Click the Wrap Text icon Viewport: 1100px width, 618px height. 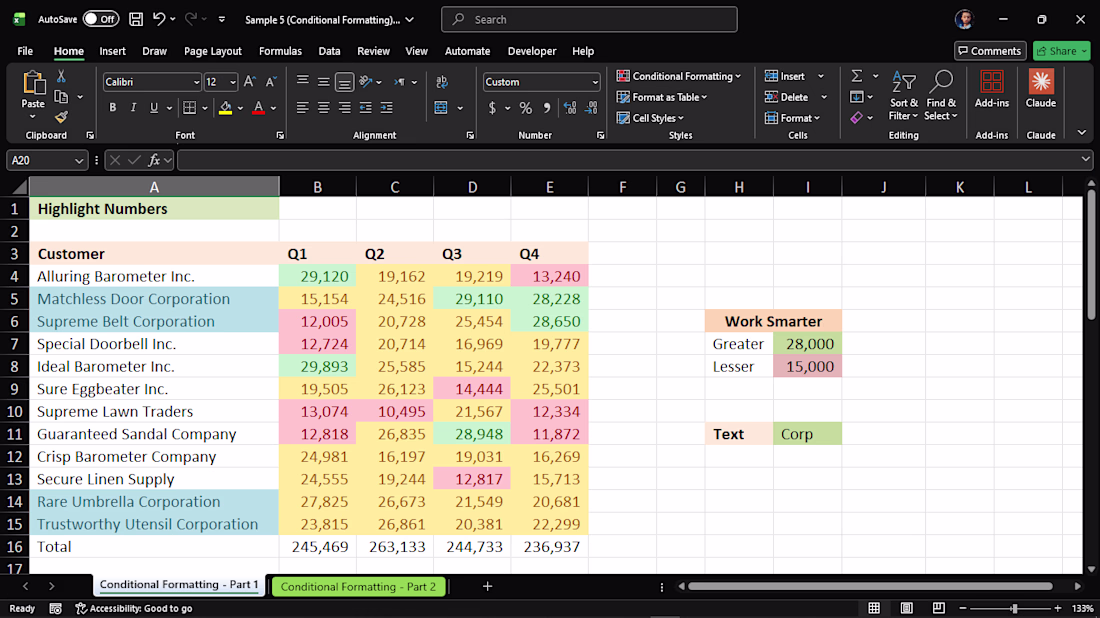coord(442,82)
